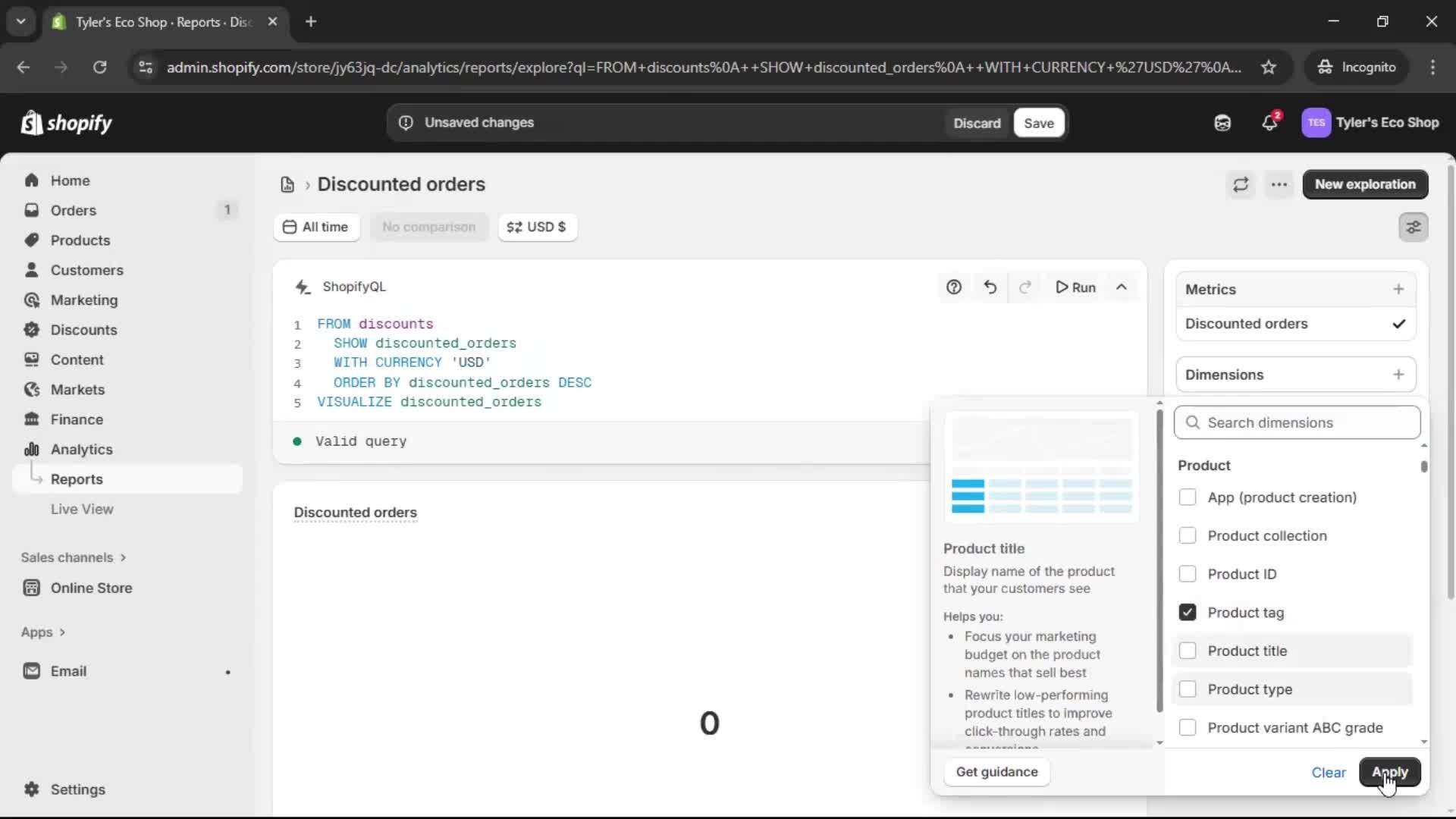Open the Sidekick assistant icon in top bar
Image resolution: width=1456 pixels, height=819 pixels.
point(1222,123)
